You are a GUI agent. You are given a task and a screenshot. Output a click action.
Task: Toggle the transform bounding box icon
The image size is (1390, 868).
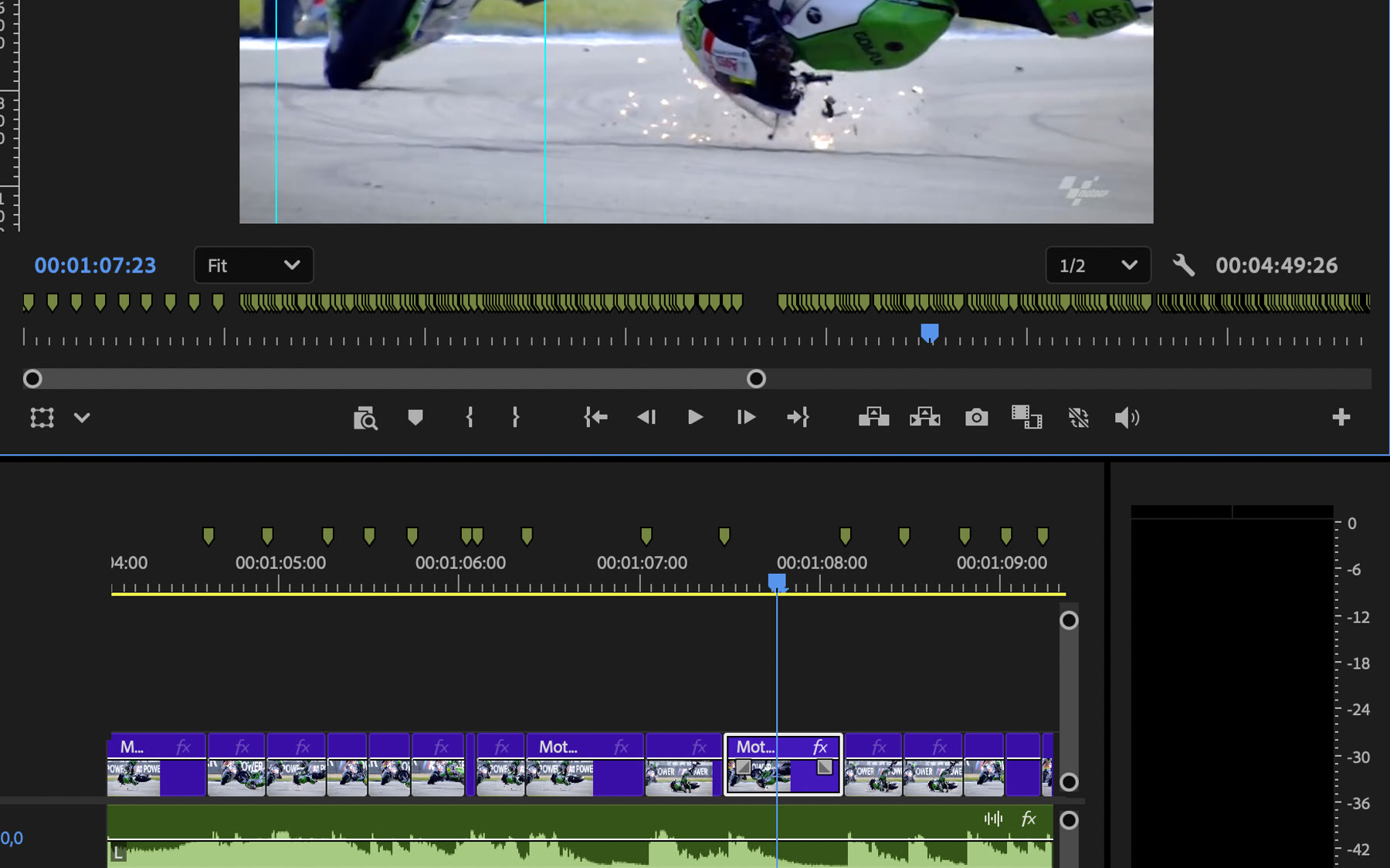(42, 418)
